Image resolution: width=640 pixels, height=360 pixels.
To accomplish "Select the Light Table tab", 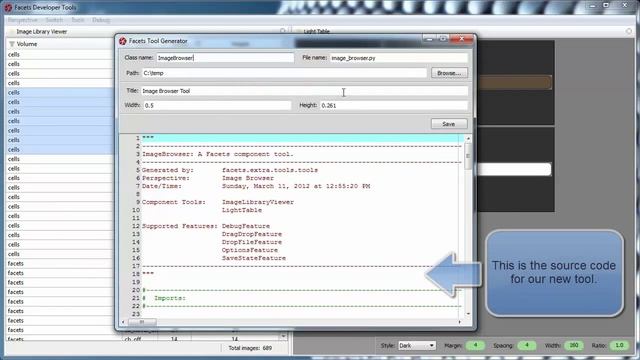I will (x=316, y=31).
